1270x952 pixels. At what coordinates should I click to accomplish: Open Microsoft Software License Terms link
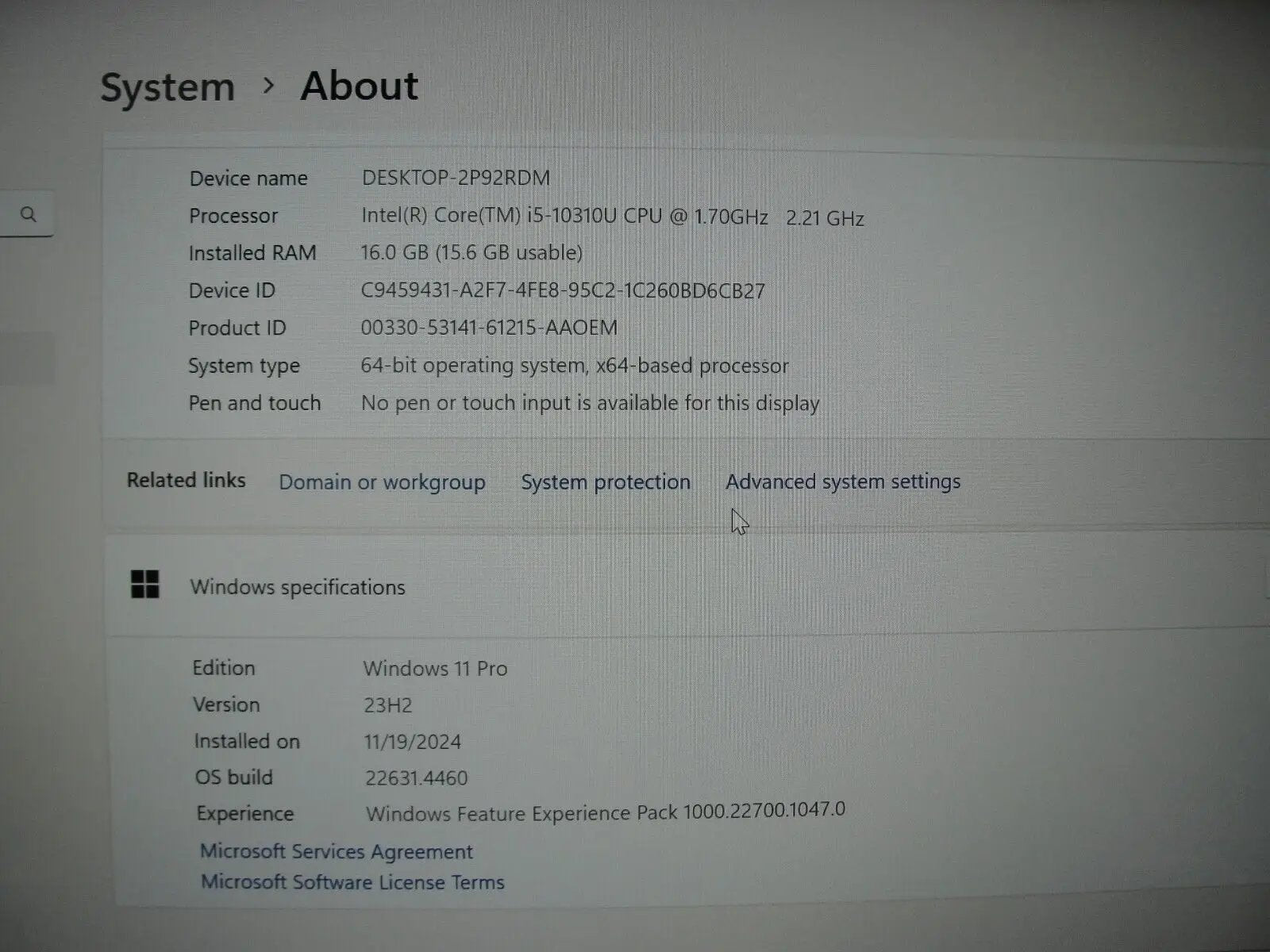[x=352, y=882]
